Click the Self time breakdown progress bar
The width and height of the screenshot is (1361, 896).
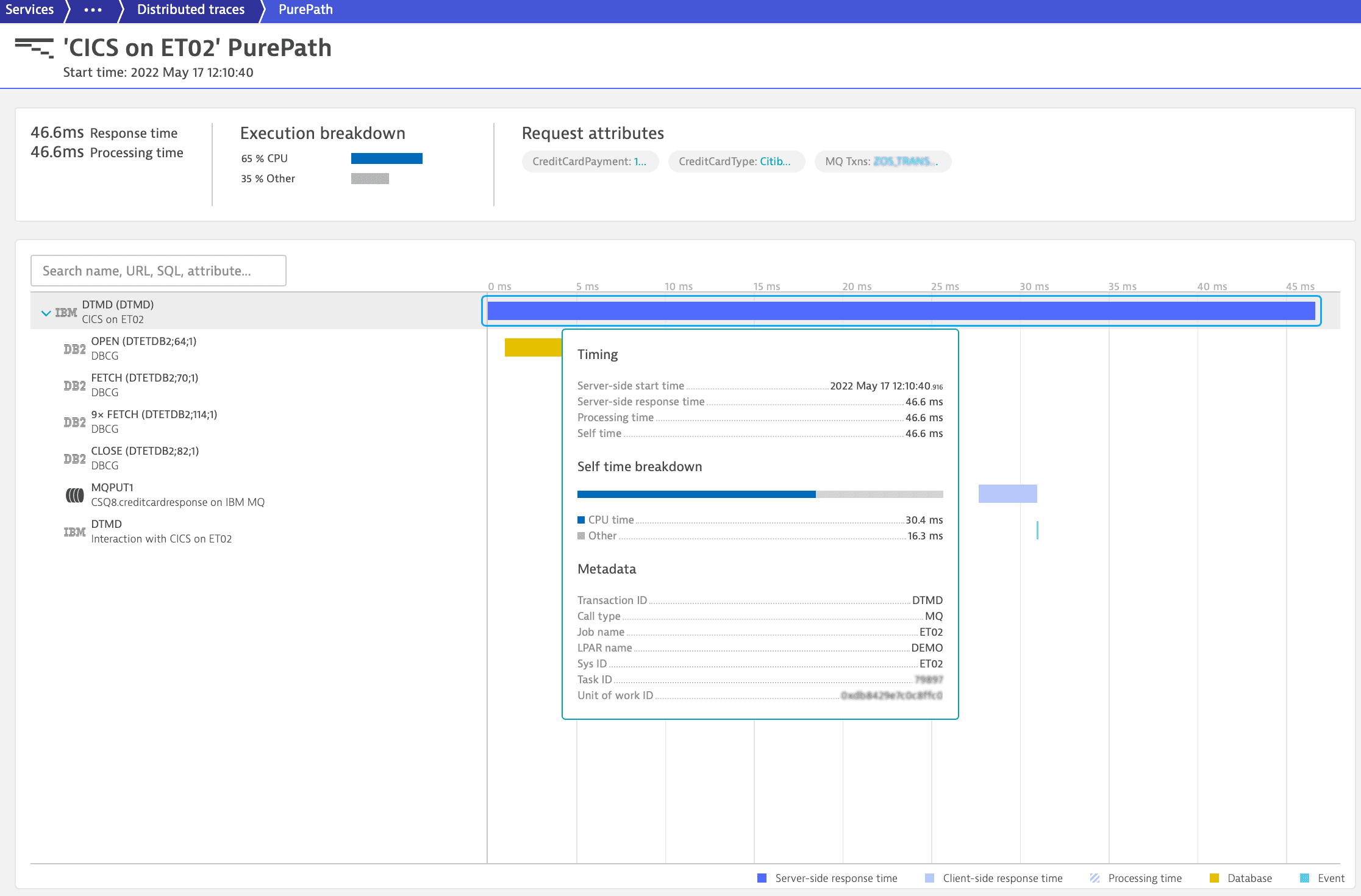[x=760, y=494]
